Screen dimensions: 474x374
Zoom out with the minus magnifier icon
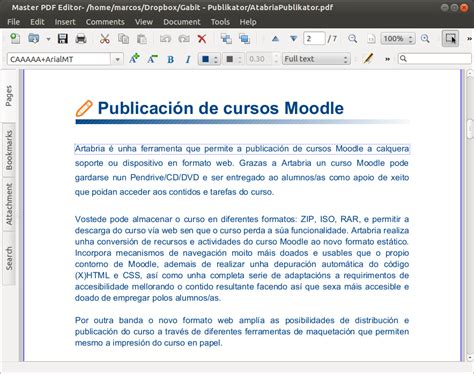click(352, 39)
